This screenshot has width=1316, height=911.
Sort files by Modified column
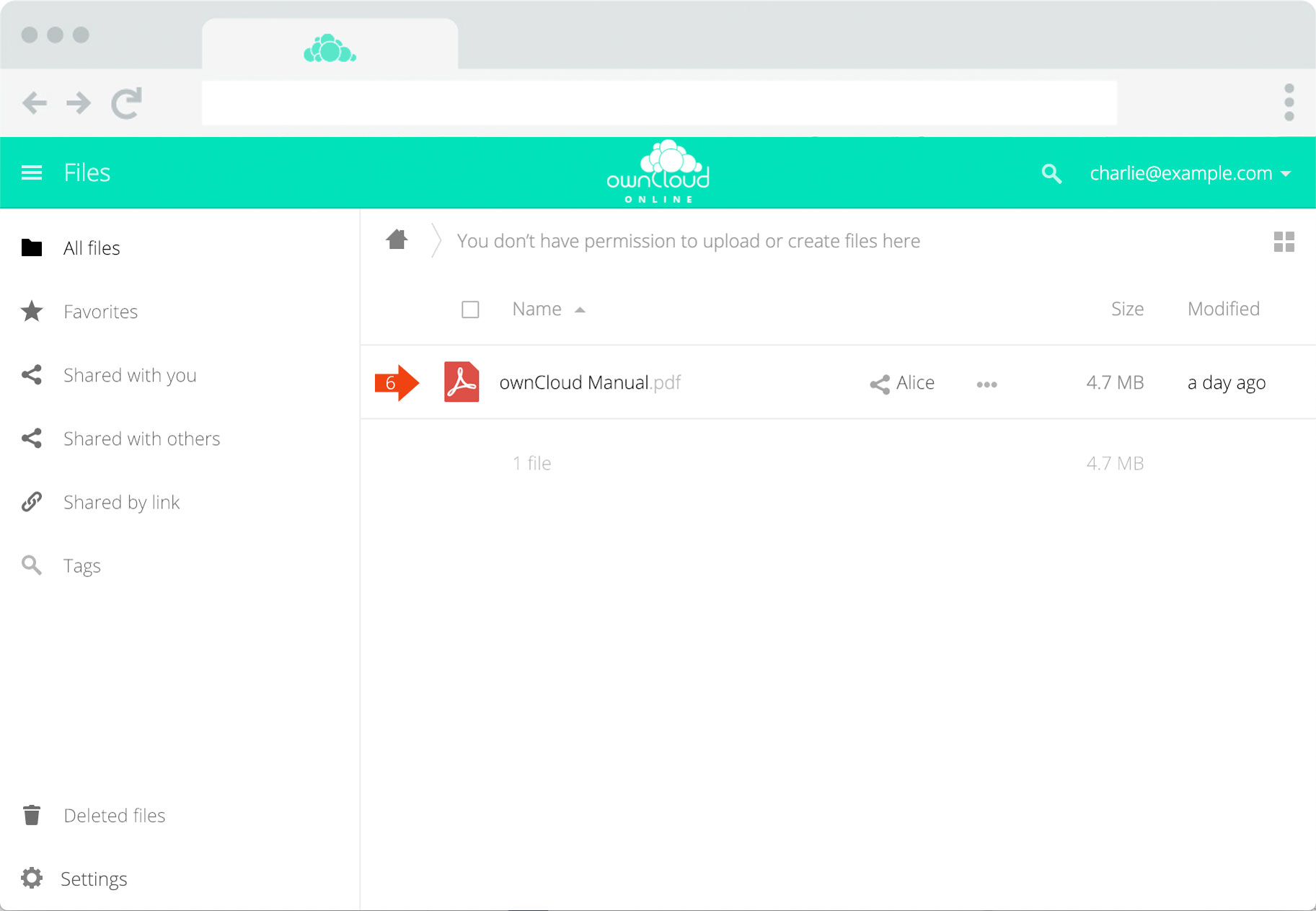click(1223, 309)
